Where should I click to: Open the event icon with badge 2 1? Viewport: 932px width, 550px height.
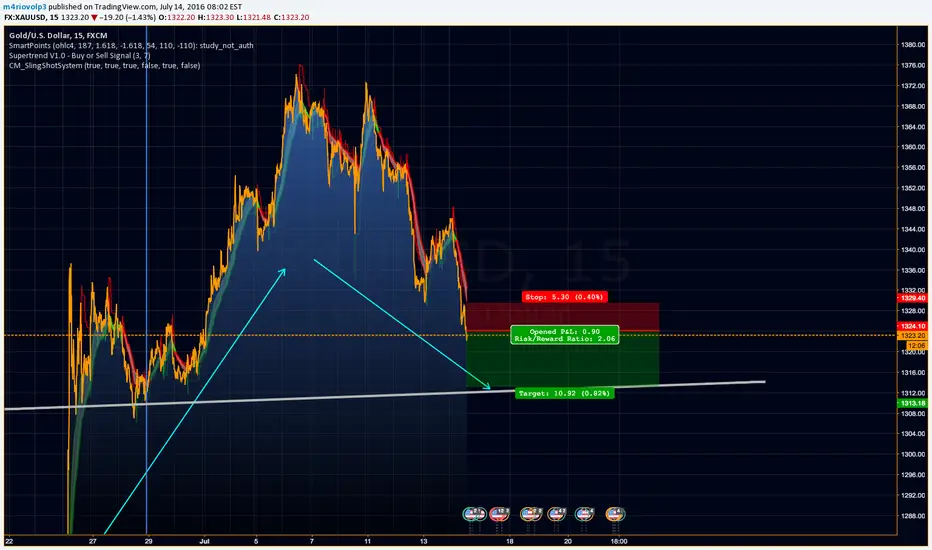click(474, 514)
